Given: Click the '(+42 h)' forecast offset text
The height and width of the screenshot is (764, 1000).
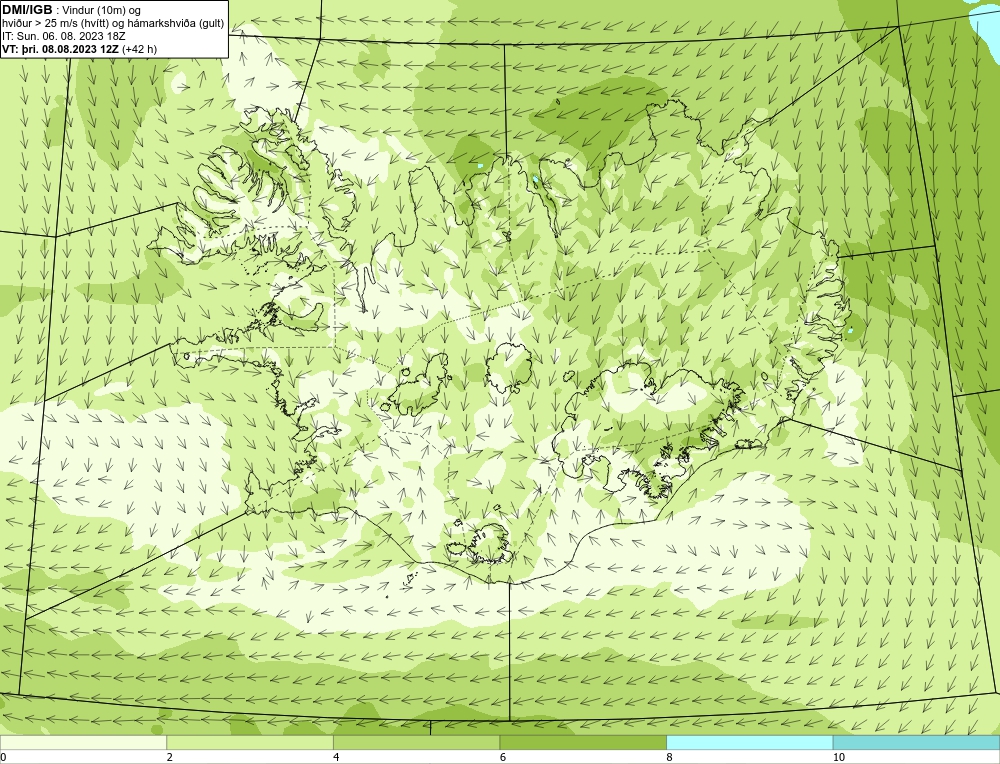Looking at the screenshot, I should (x=139, y=48).
